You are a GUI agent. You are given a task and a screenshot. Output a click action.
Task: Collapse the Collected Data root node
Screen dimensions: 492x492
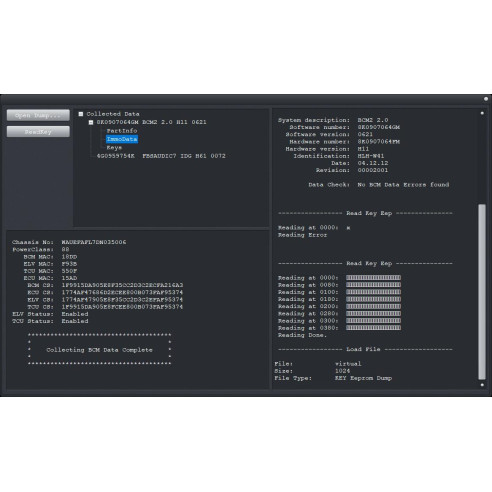click(x=81, y=114)
